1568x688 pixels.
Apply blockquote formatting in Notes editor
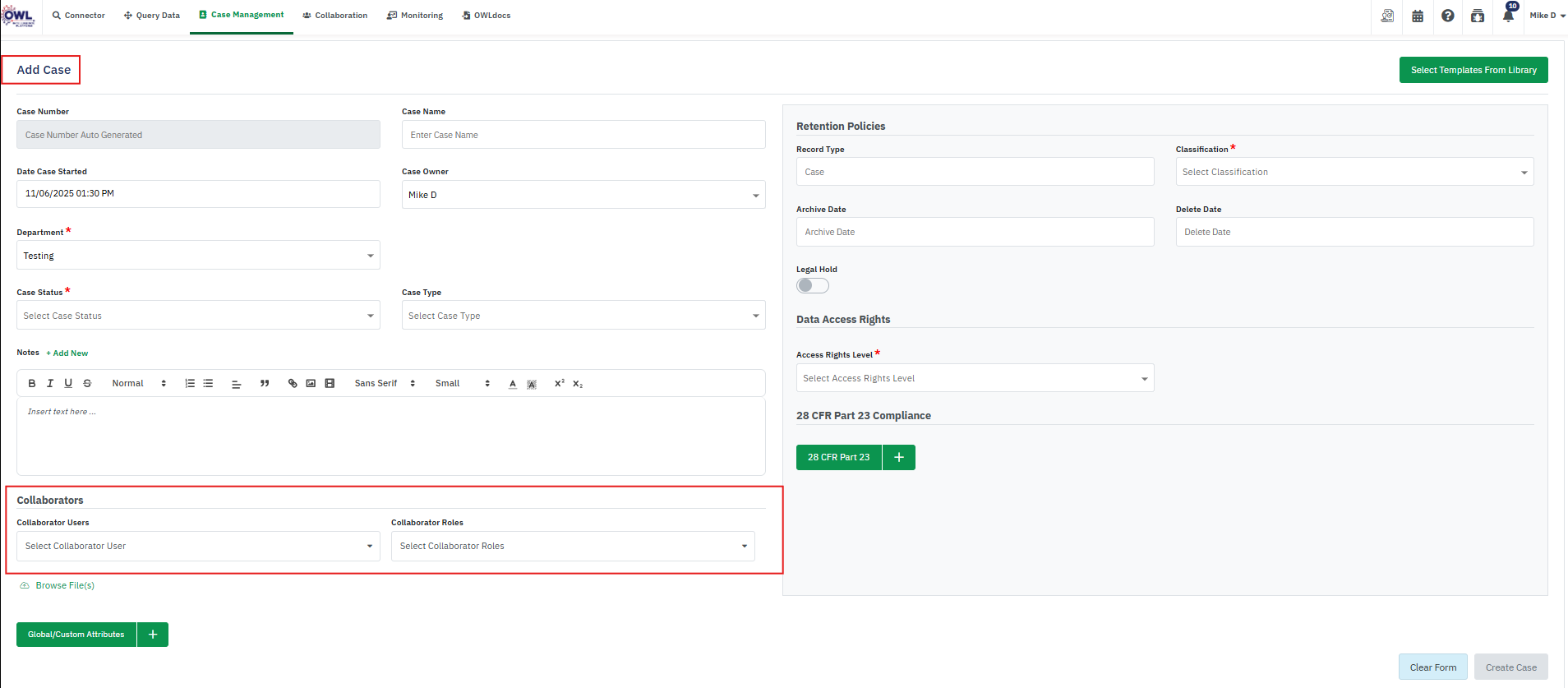pyautogui.click(x=265, y=384)
